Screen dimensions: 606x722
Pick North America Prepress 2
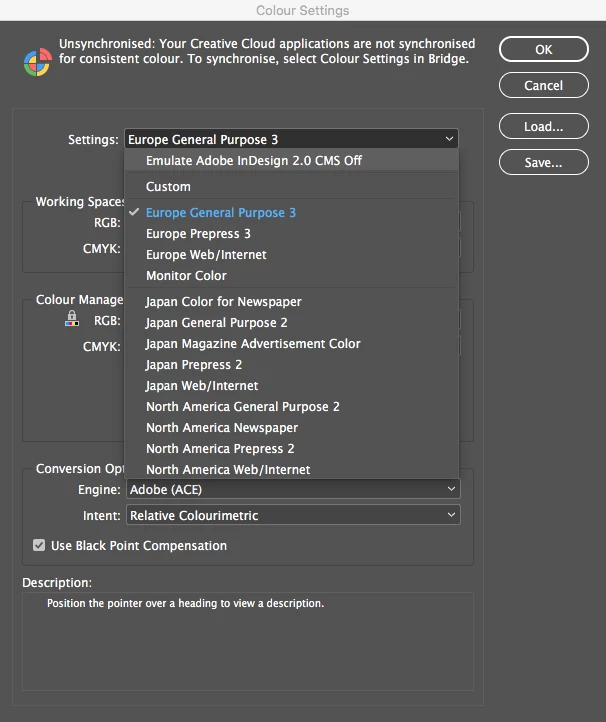click(291, 449)
